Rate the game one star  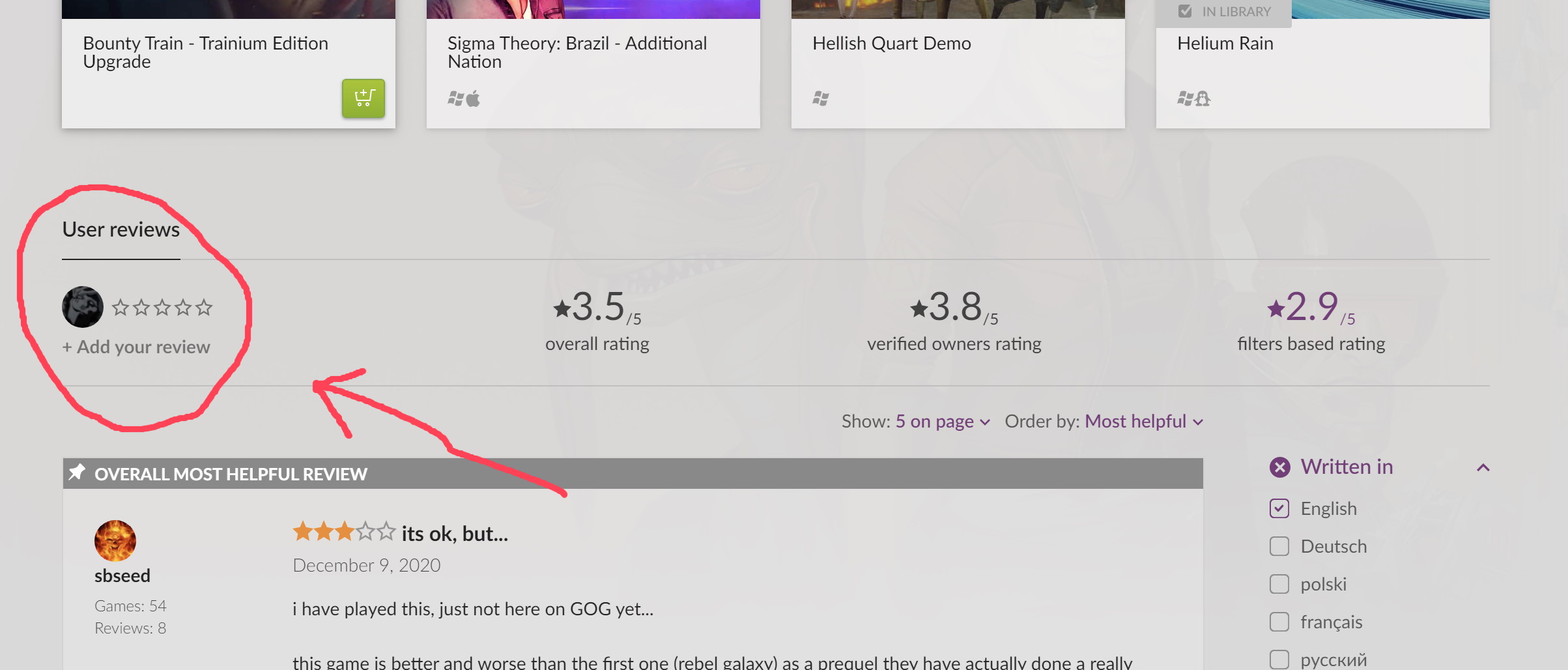(x=121, y=307)
